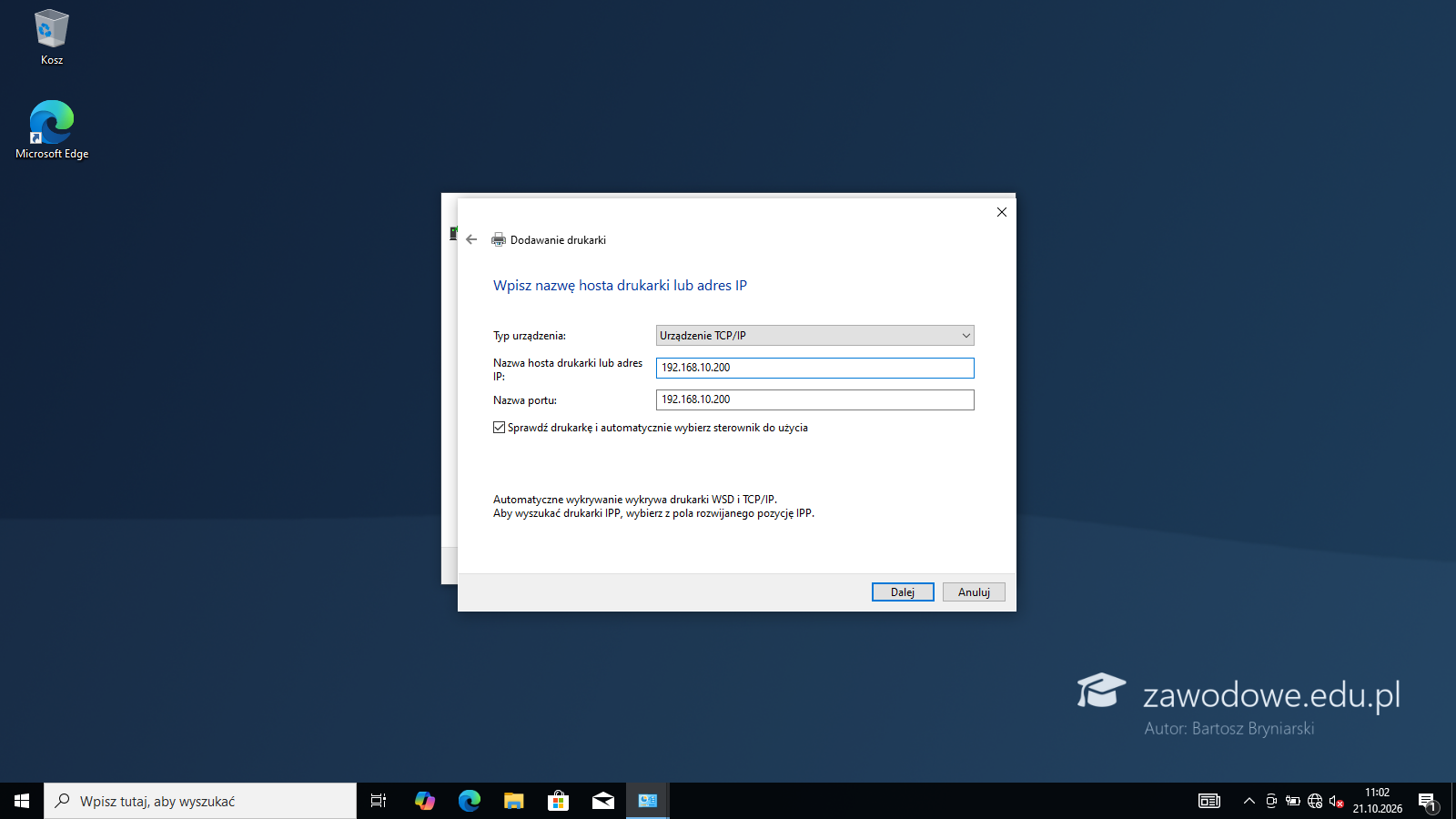
Task: Open Microsoft Store from the taskbar
Action: (559, 801)
